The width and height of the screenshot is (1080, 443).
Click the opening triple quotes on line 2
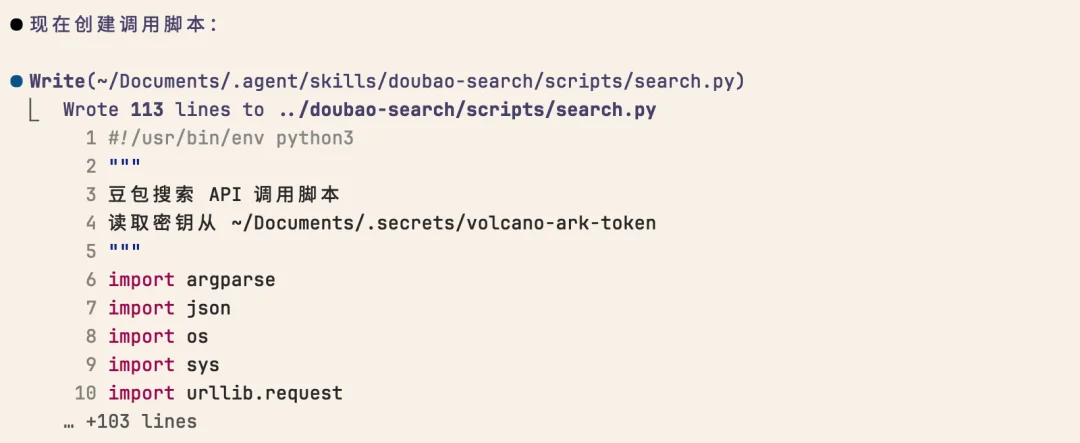(125, 165)
